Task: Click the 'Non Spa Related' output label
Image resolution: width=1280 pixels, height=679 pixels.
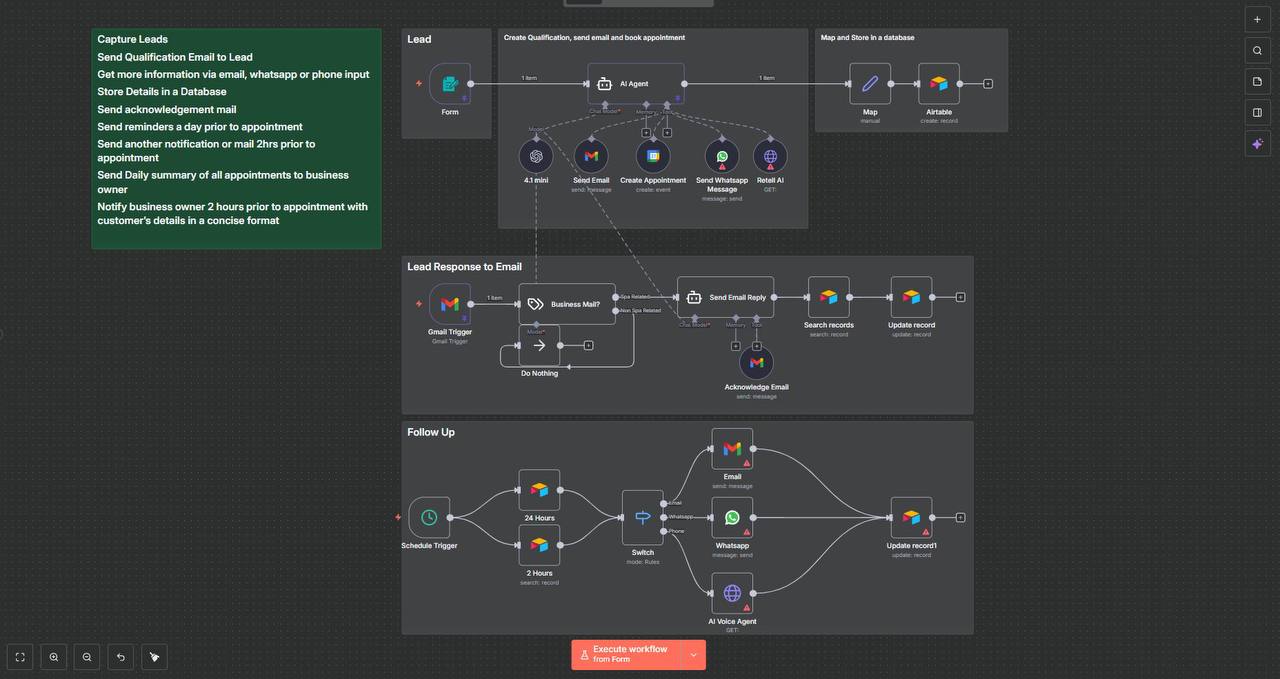Action: (640, 311)
